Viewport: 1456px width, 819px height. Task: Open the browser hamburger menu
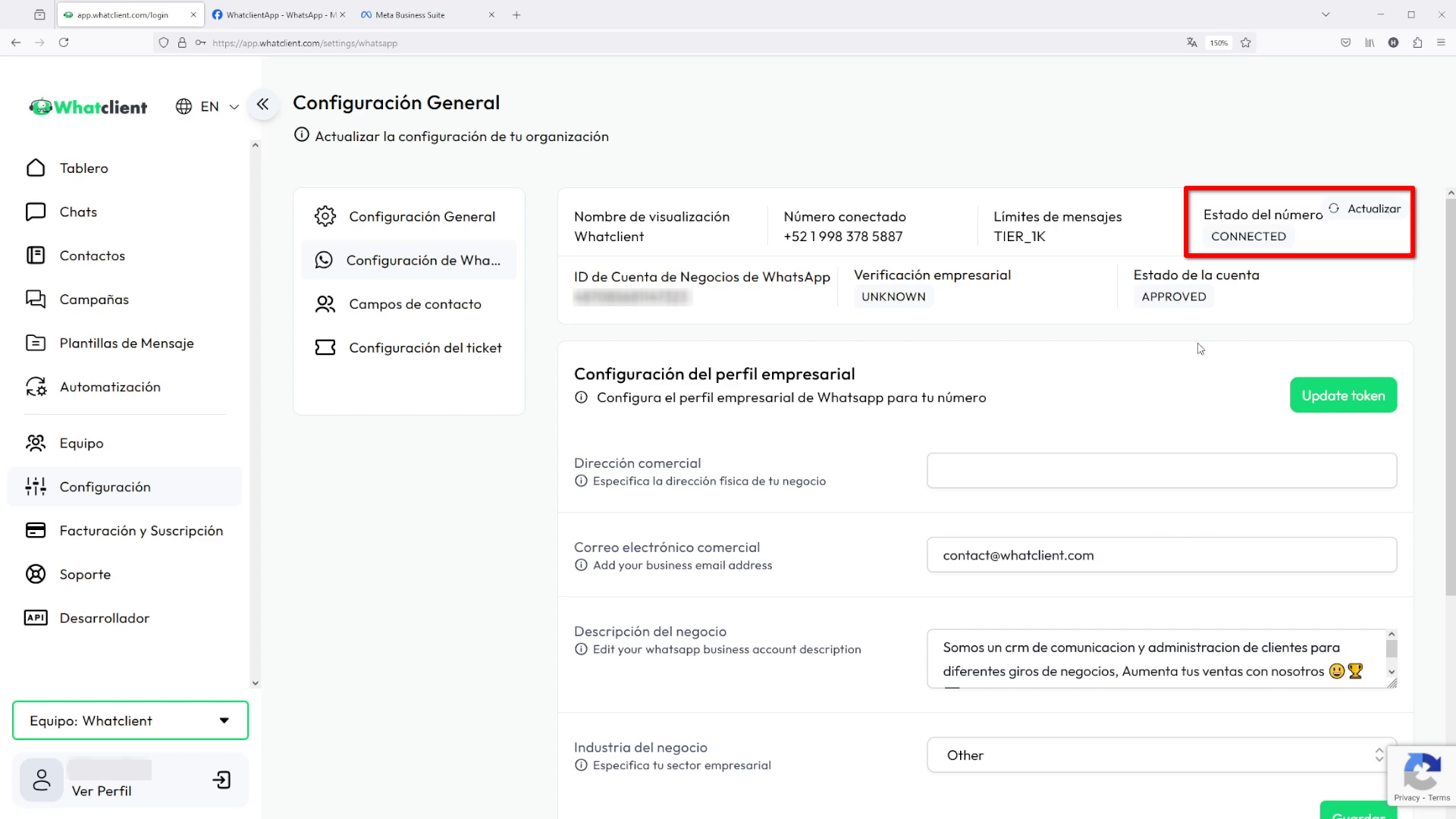(x=1441, y=42)
